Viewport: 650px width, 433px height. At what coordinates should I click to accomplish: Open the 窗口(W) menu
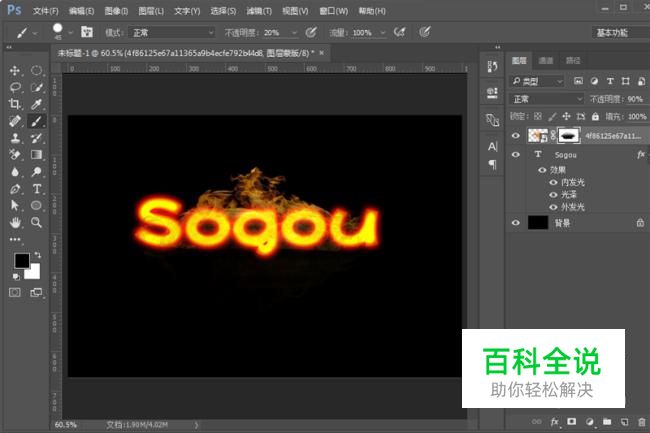[333, 11]
